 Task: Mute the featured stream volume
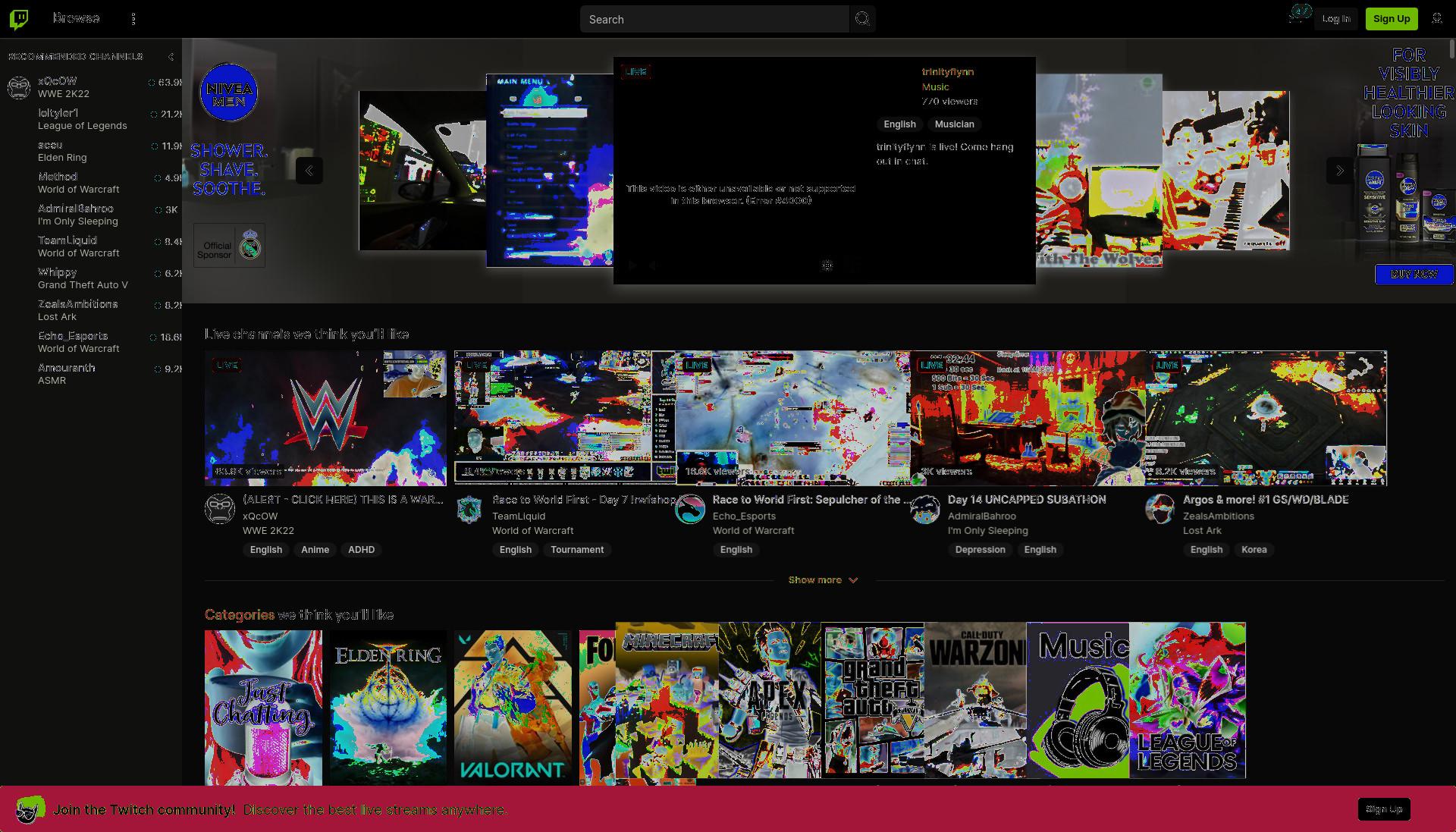click(x=652, y=265)
